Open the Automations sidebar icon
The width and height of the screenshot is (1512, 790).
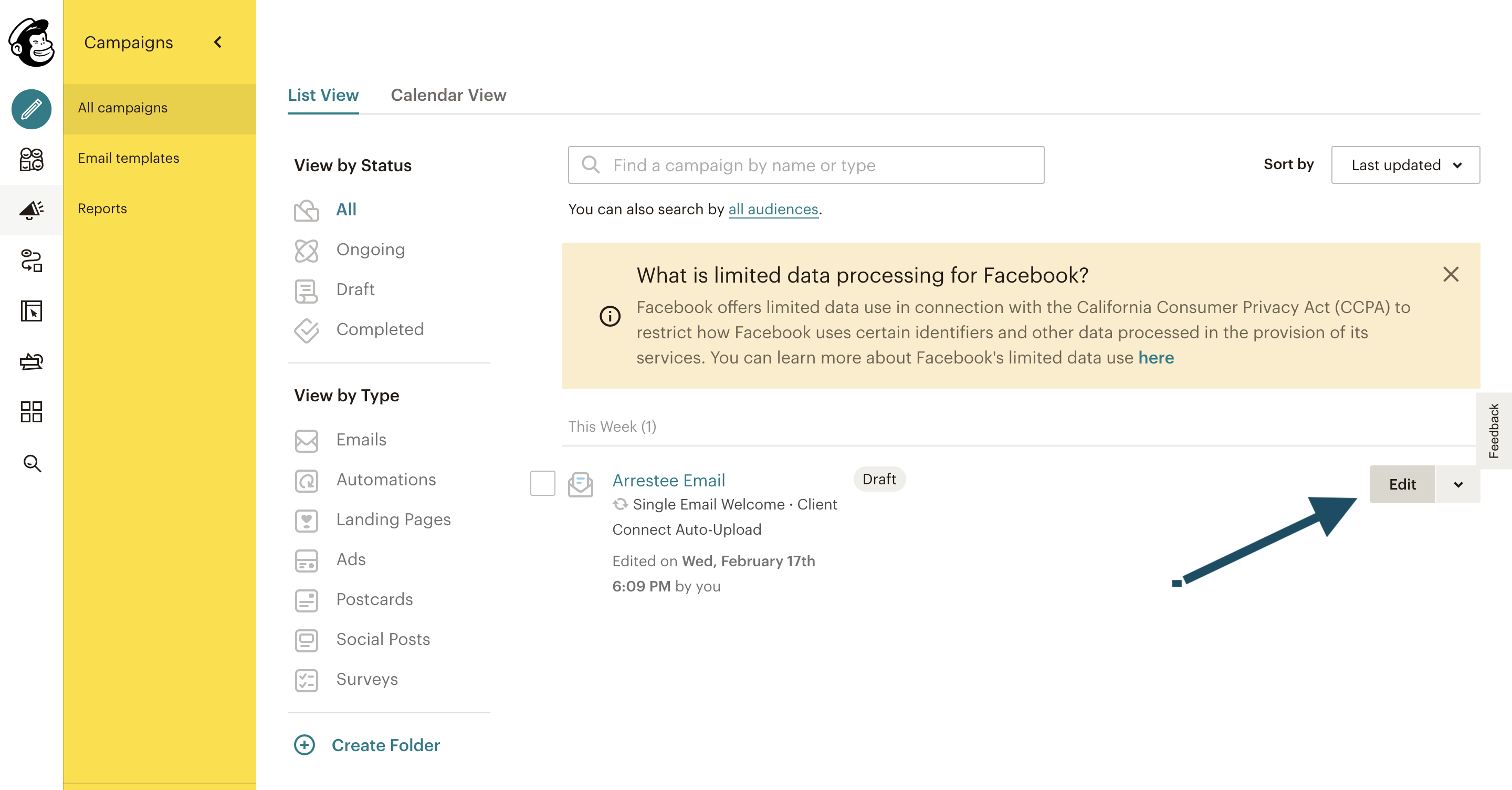point(31,261)
